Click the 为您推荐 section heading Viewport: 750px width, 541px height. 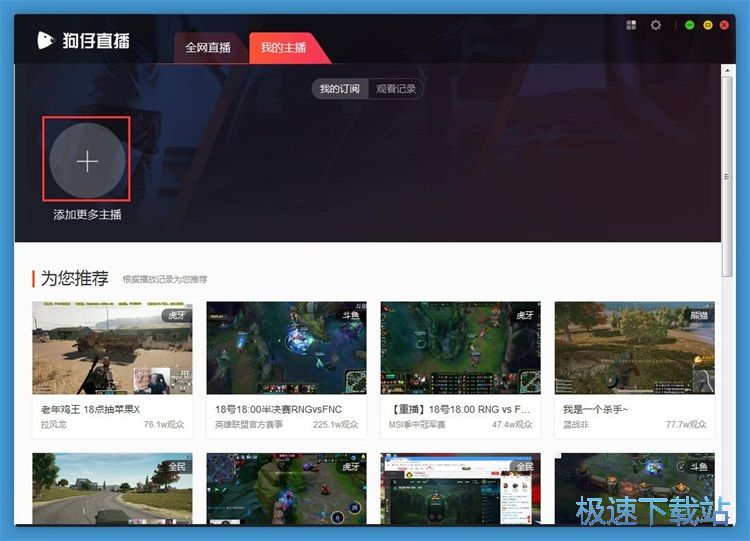point(75,278)
